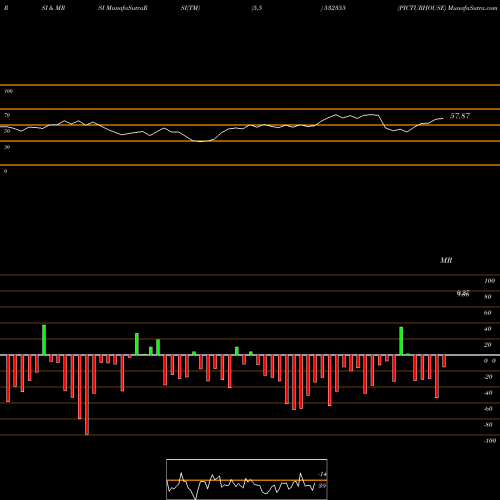Open the mini overview chart thumbnail
The image size is (500, 500).
point(247,479)
